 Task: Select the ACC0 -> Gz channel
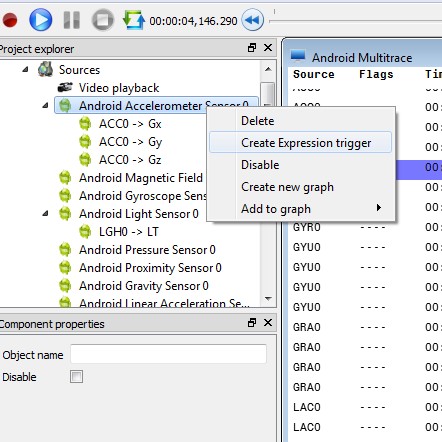click(x=130, y=160)
